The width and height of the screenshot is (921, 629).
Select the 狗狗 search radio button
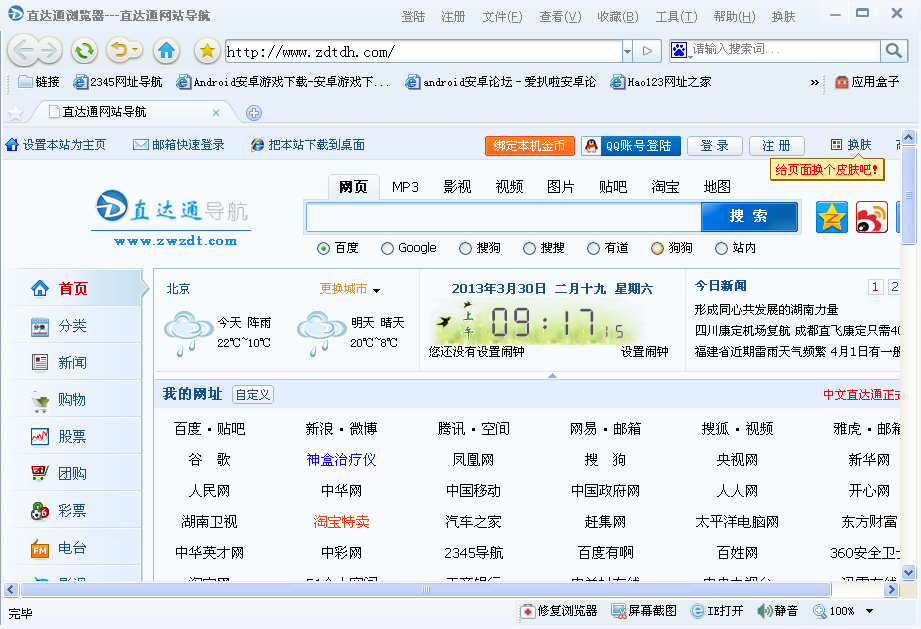(x=657, y=248)
